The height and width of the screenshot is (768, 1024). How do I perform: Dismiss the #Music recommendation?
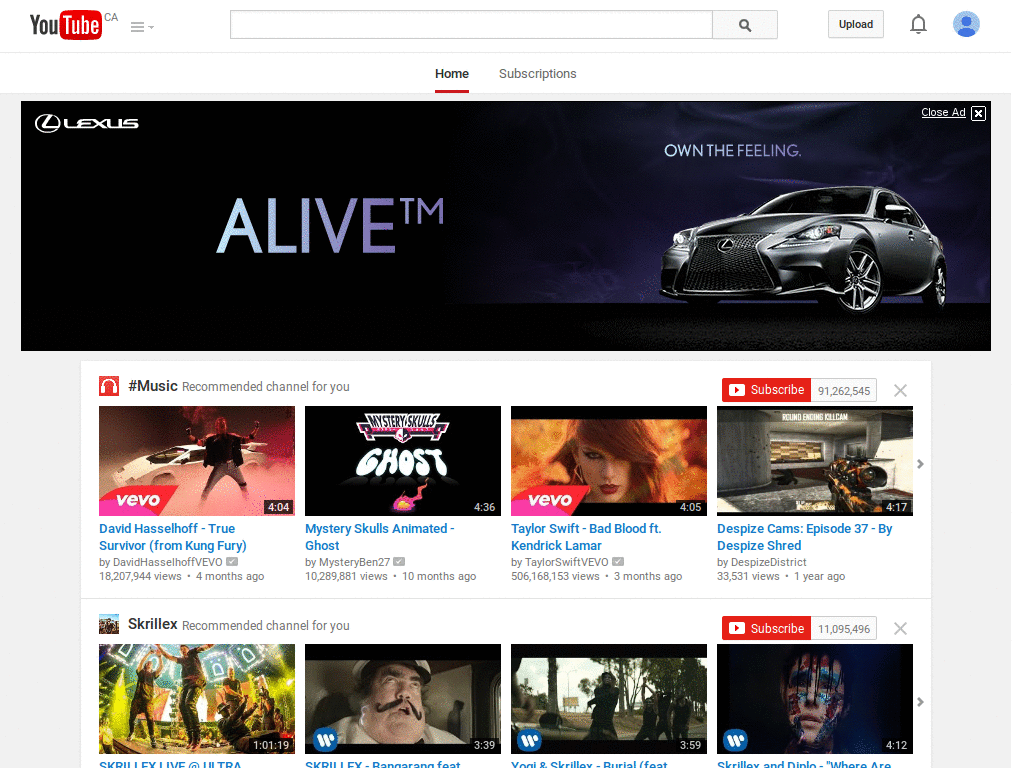click(x=901, y=391)
